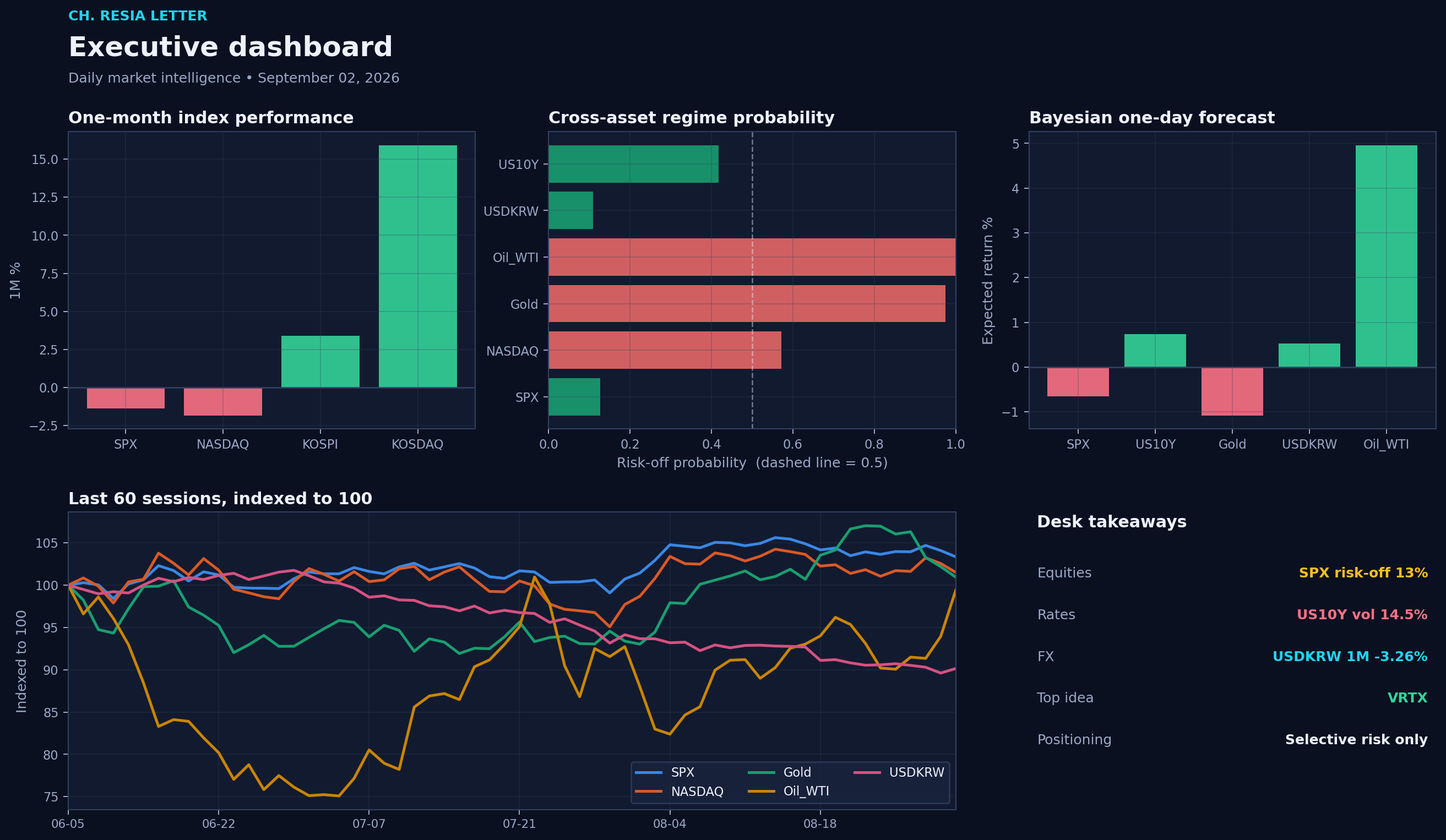Click the 'CH. RESIA LETTER' header label
This screenshot has height=840, width=1446.
pos(138,16)
